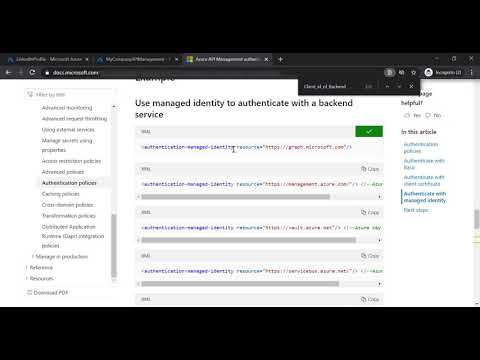Click the Use managed identity heading

pos(244,109)
